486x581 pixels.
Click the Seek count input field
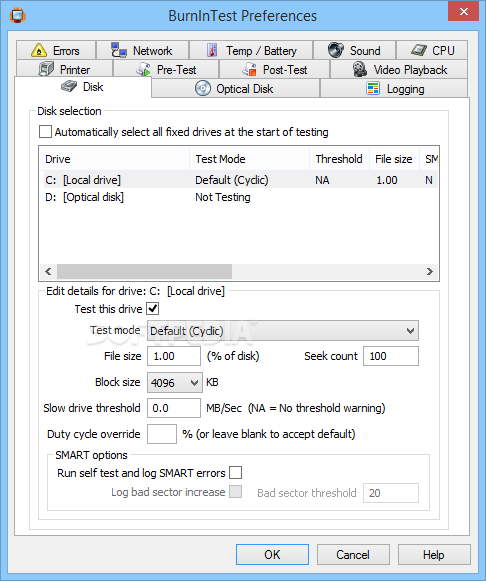click(391, 356)
